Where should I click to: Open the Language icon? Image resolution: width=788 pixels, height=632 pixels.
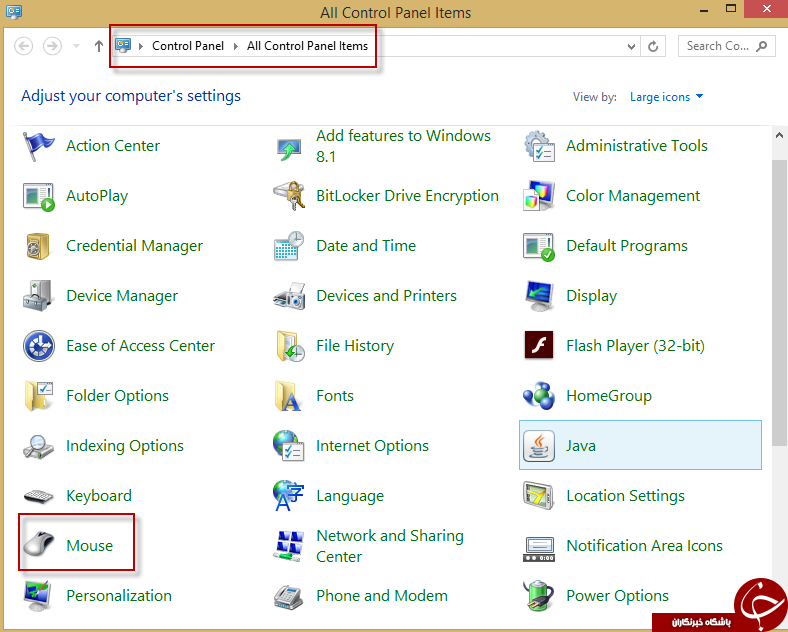point(288,496)
